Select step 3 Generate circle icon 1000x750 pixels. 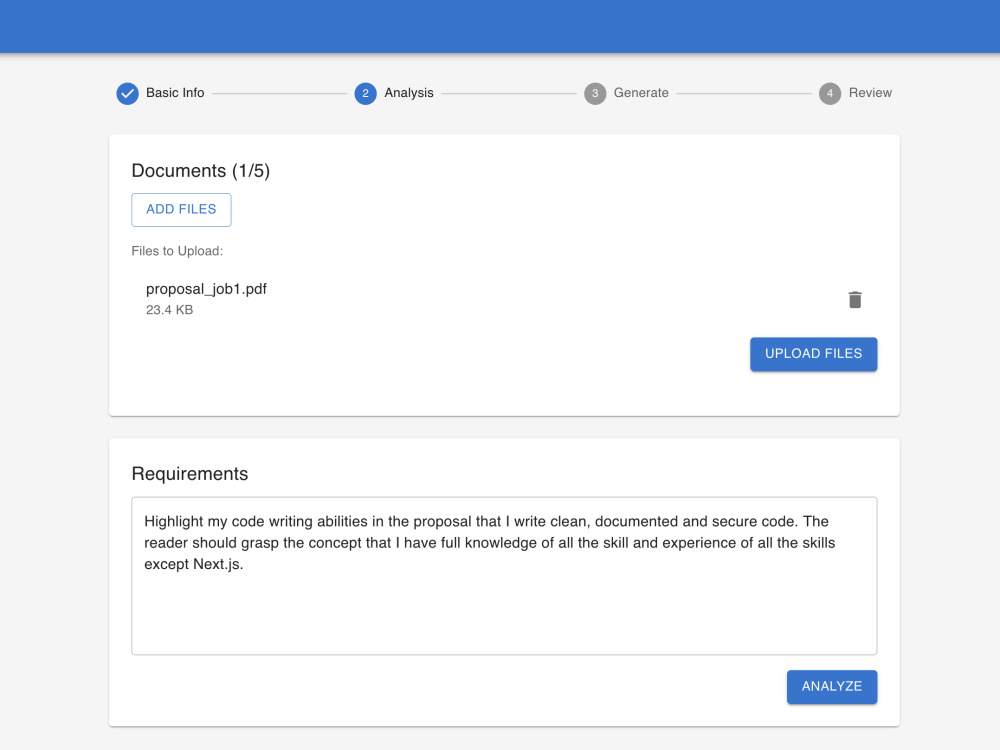tap(595, 93)
